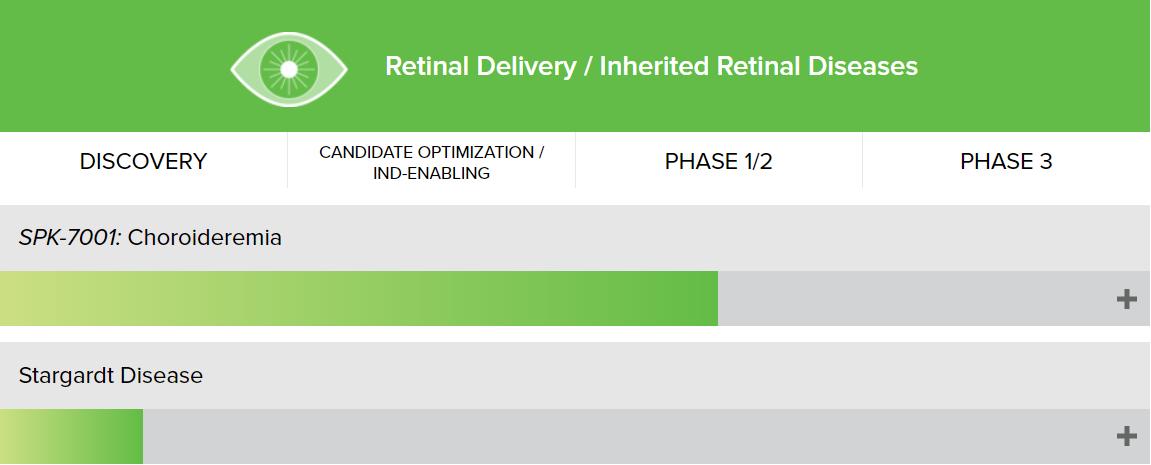Click the green filled Choroideremia progress bar
This screenshot has height=465, width=1151.
coord(358,299)
